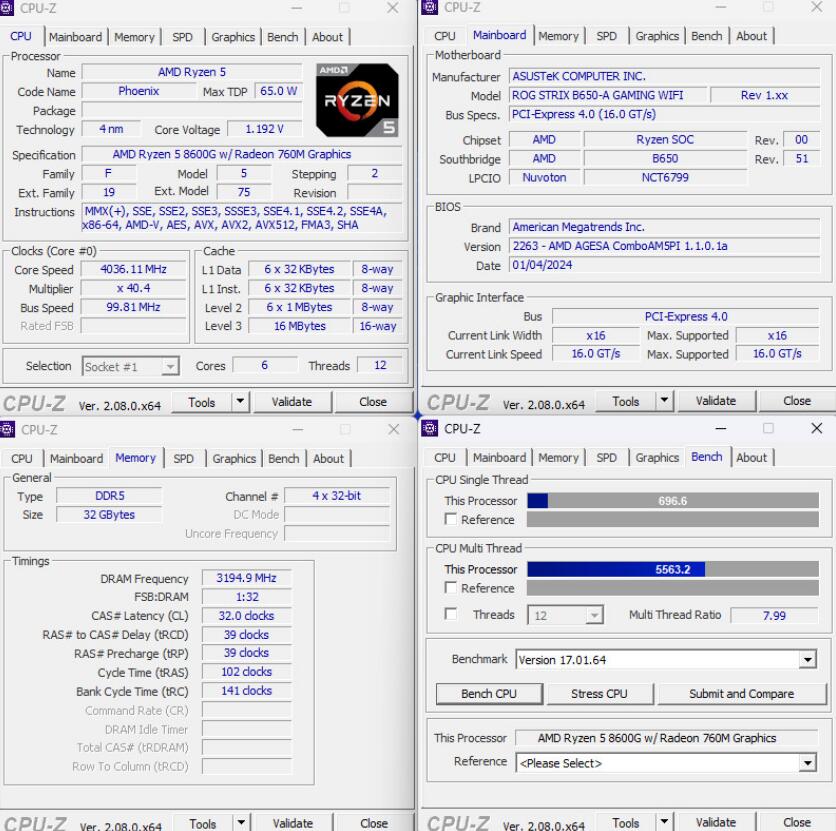Click the Bench CPU button

(x=489, y=693)
